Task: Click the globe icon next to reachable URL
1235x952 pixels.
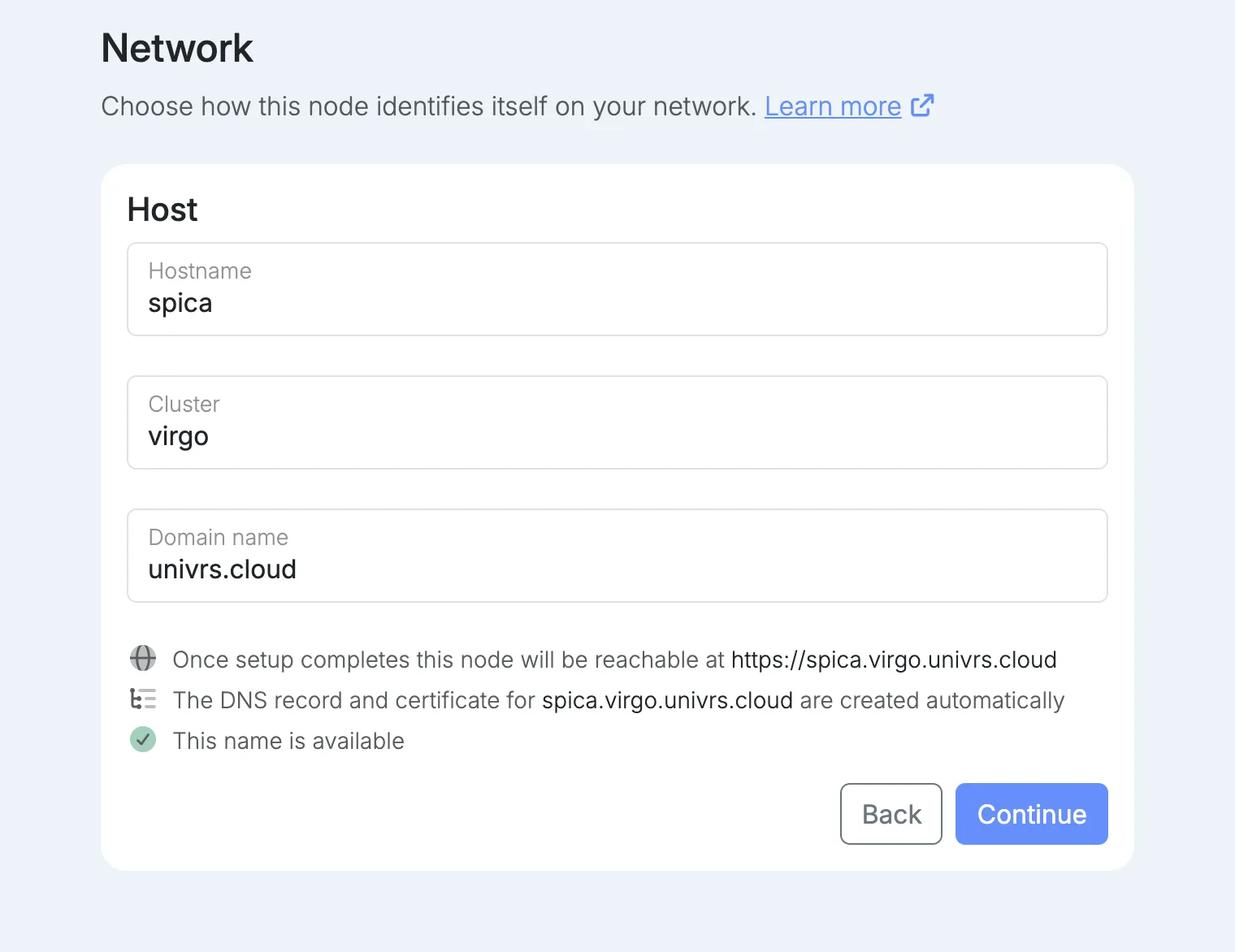Action: click(143, 658)
